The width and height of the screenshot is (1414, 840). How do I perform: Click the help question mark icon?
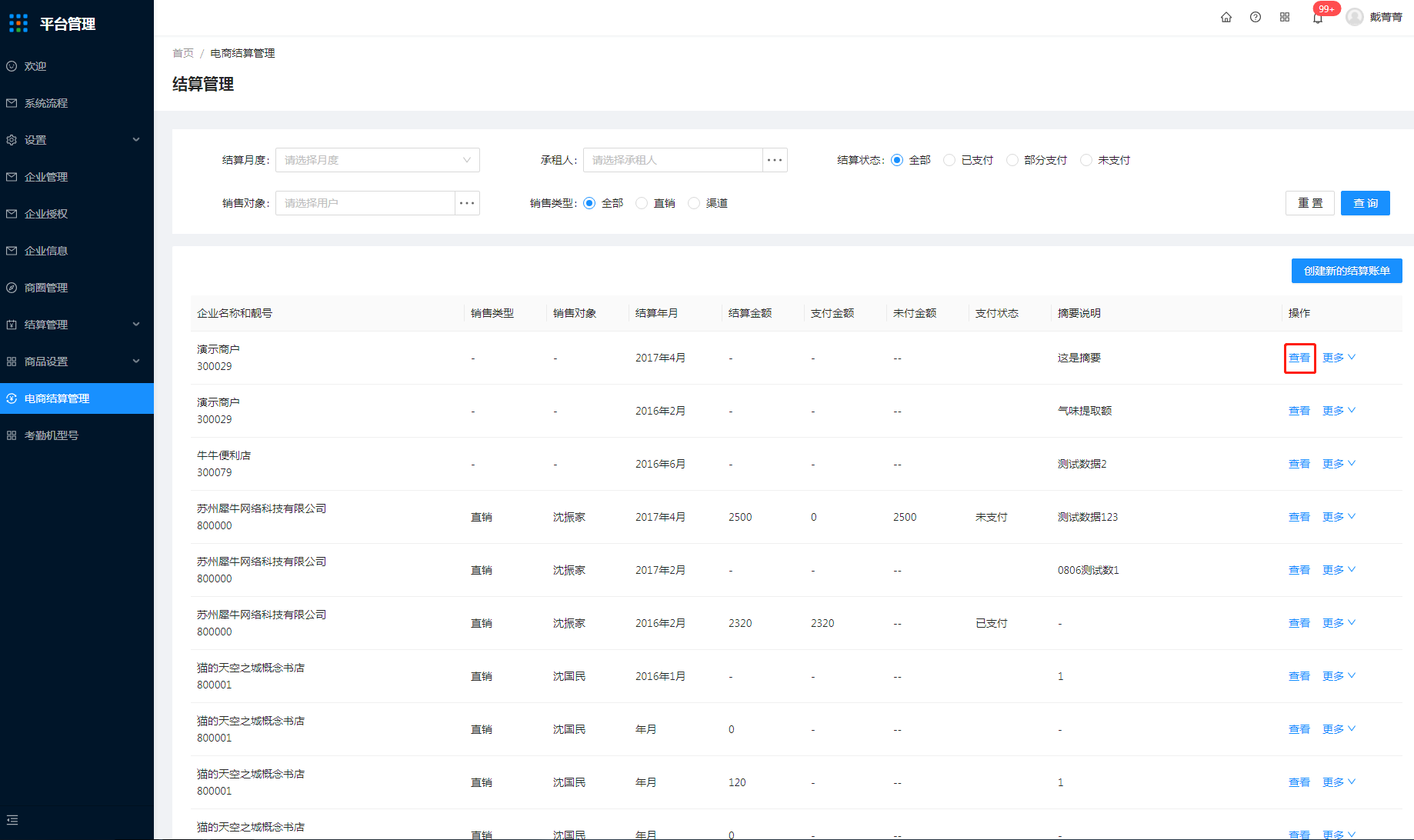pyautogui.click(x=1256, y=17)
